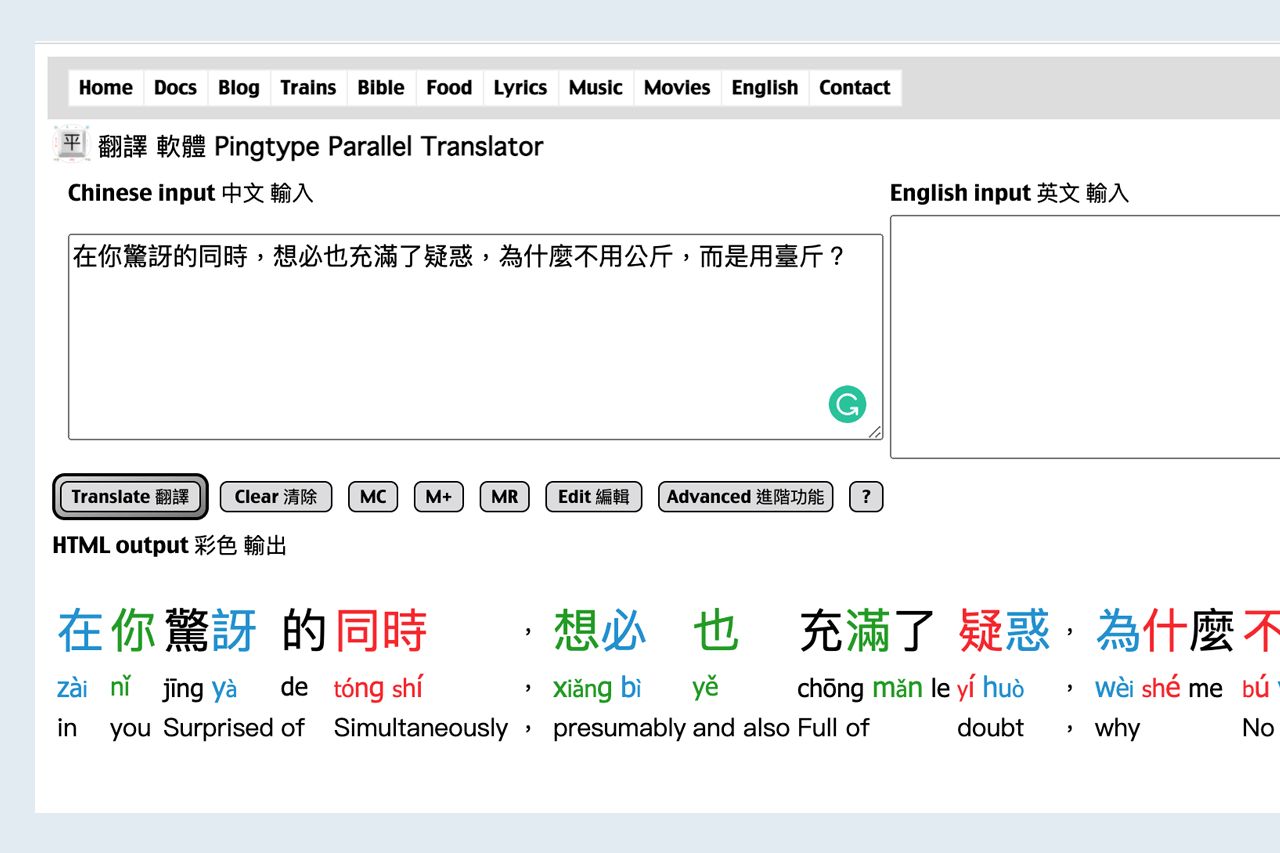Click the green output word 想必
Viewport: 1280px width, 853px height.
[600, 631]
